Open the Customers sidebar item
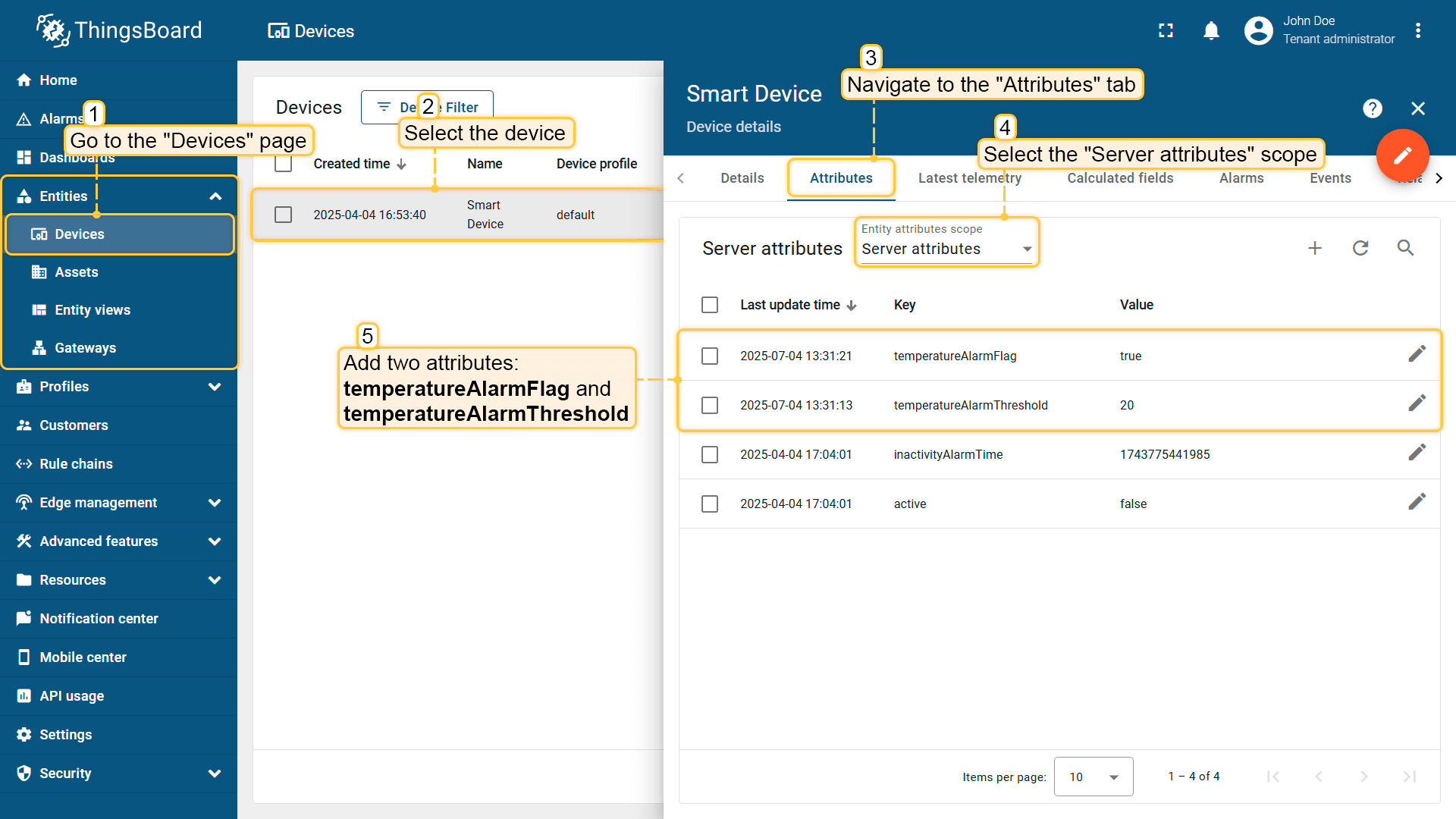The image size is (1456, 819). [x=74, y=425]
